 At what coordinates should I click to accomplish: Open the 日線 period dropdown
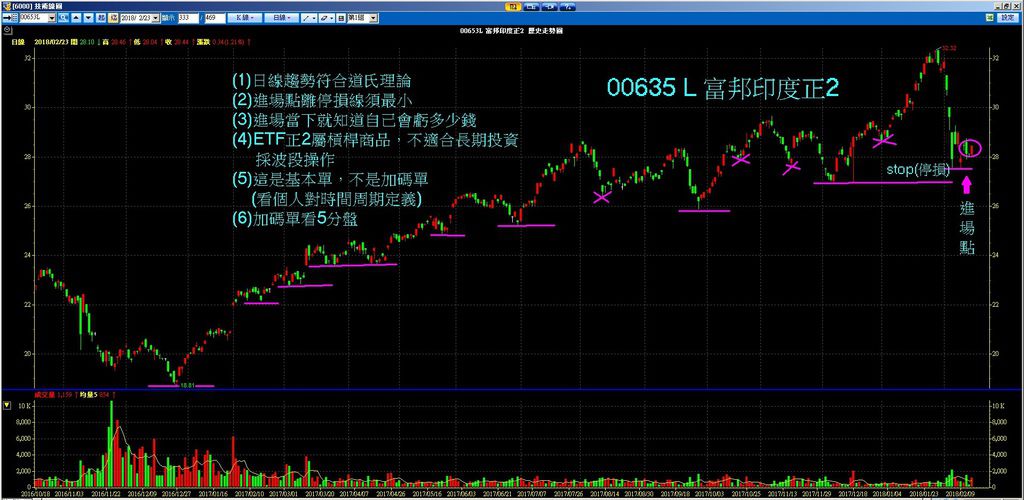pyautogui.click(x=281, y=18)
